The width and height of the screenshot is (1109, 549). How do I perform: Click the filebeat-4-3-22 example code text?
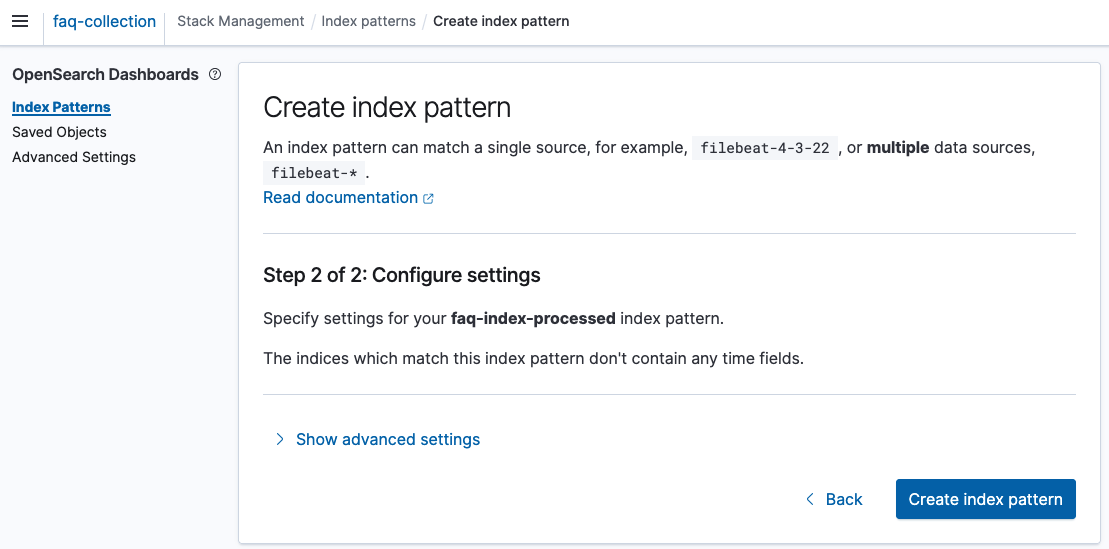pos(765,148)
